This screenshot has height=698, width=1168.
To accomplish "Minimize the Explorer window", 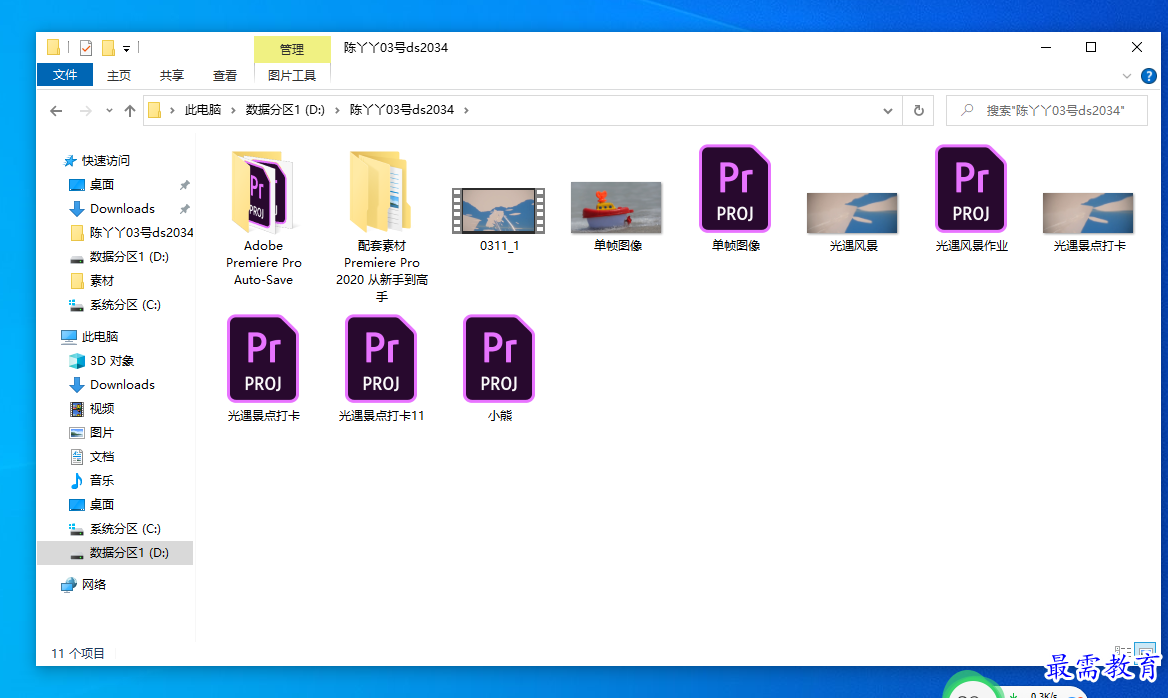I will (x=1045, y=47).
